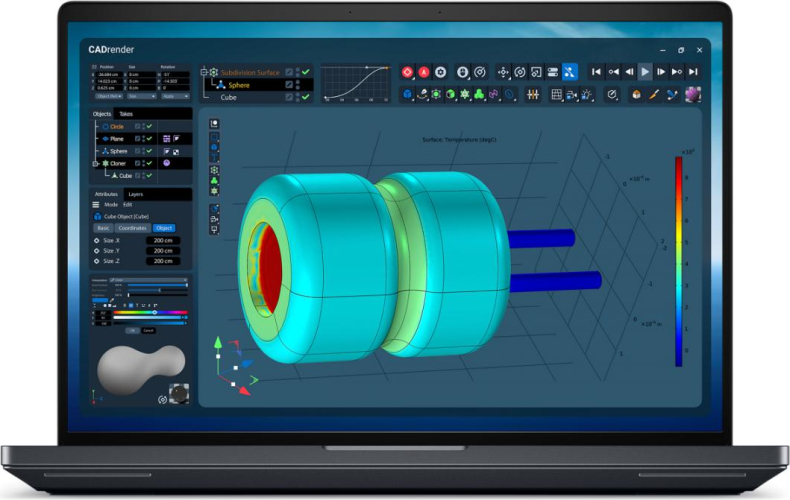Select the move tool crosshair icon
The width and height of the screenshot is (790, 500).
click(x=503, y=72)
